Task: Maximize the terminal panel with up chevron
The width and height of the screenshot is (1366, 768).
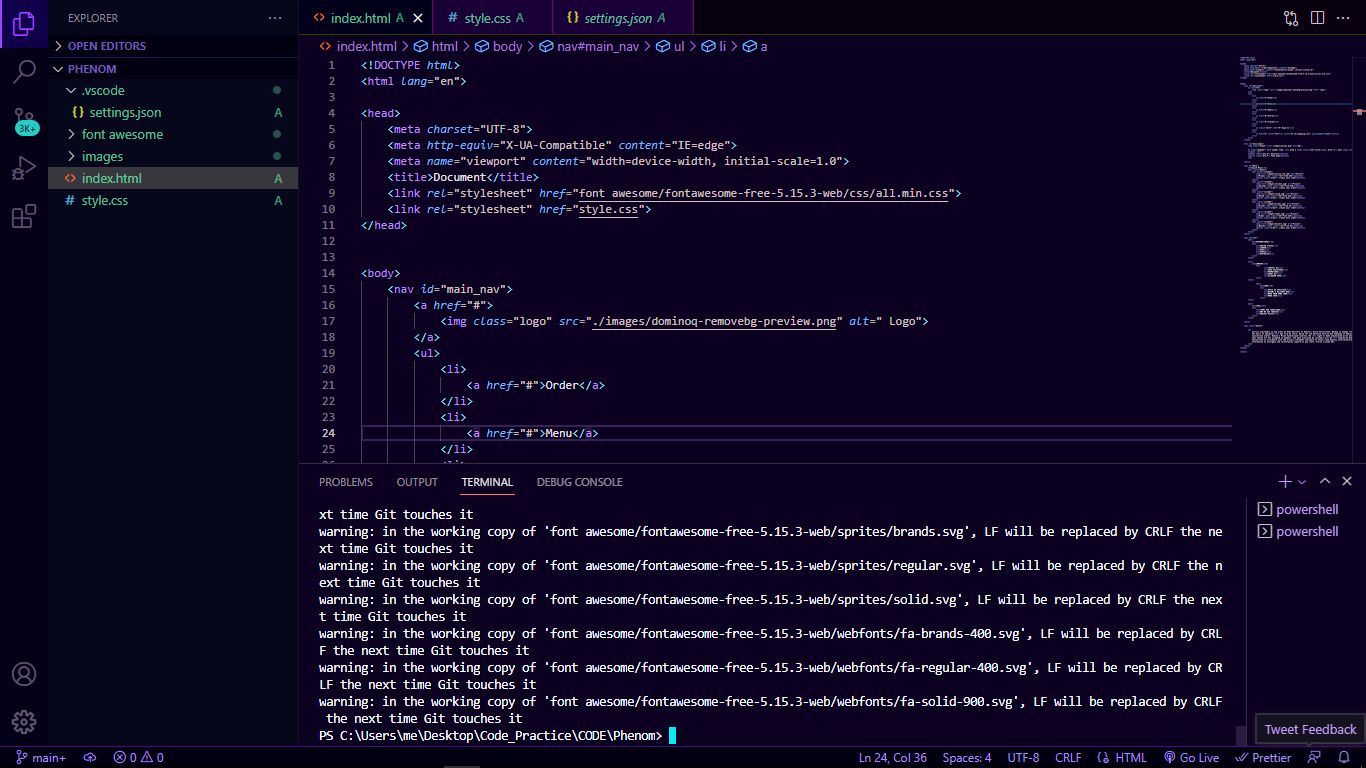Action: 1325,482
